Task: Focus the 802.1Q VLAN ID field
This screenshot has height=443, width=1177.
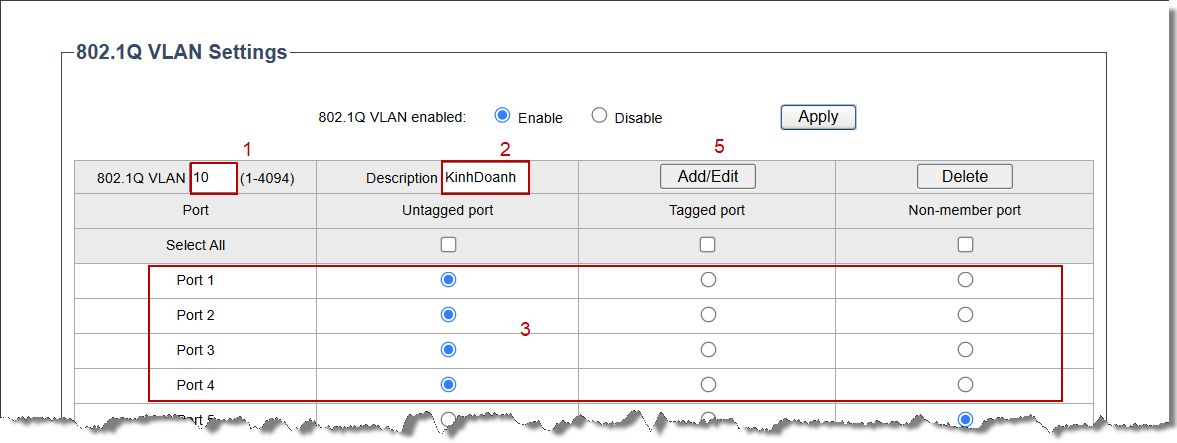Action: pos(214,179)
